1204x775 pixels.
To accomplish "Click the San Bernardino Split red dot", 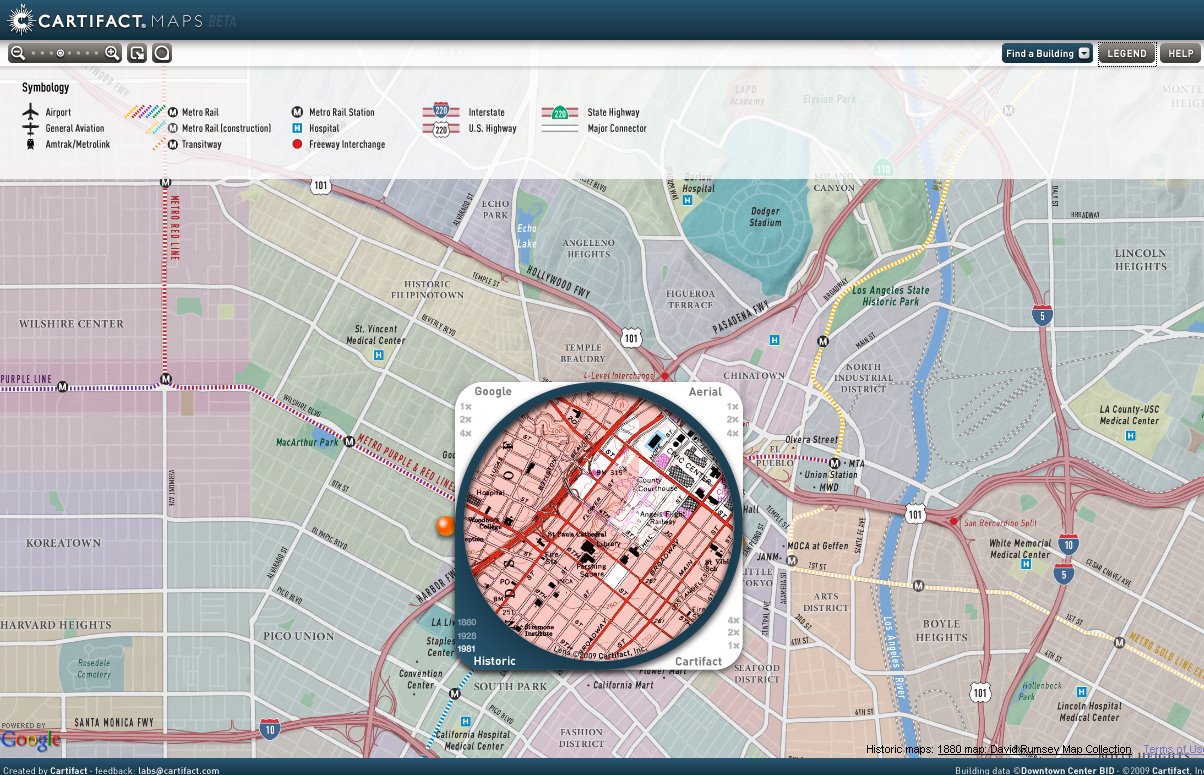I will (953, 522).
